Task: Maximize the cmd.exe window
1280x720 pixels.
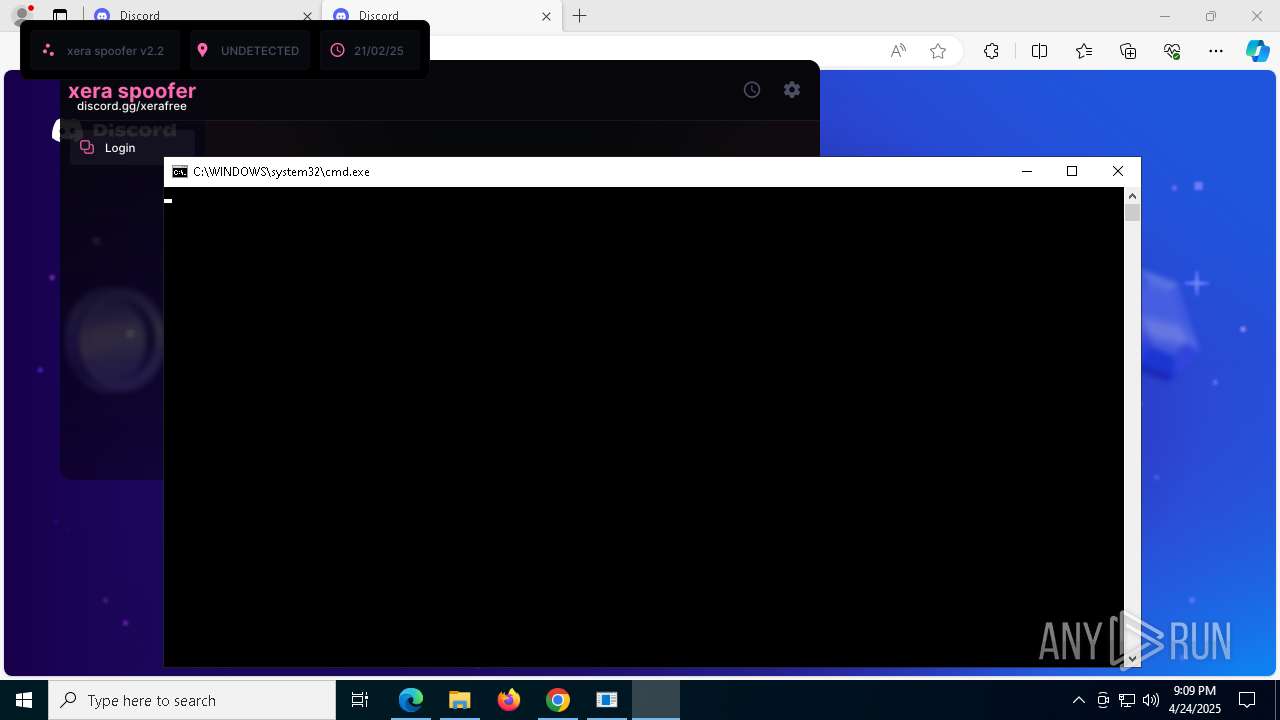Action: (1072, 171)
